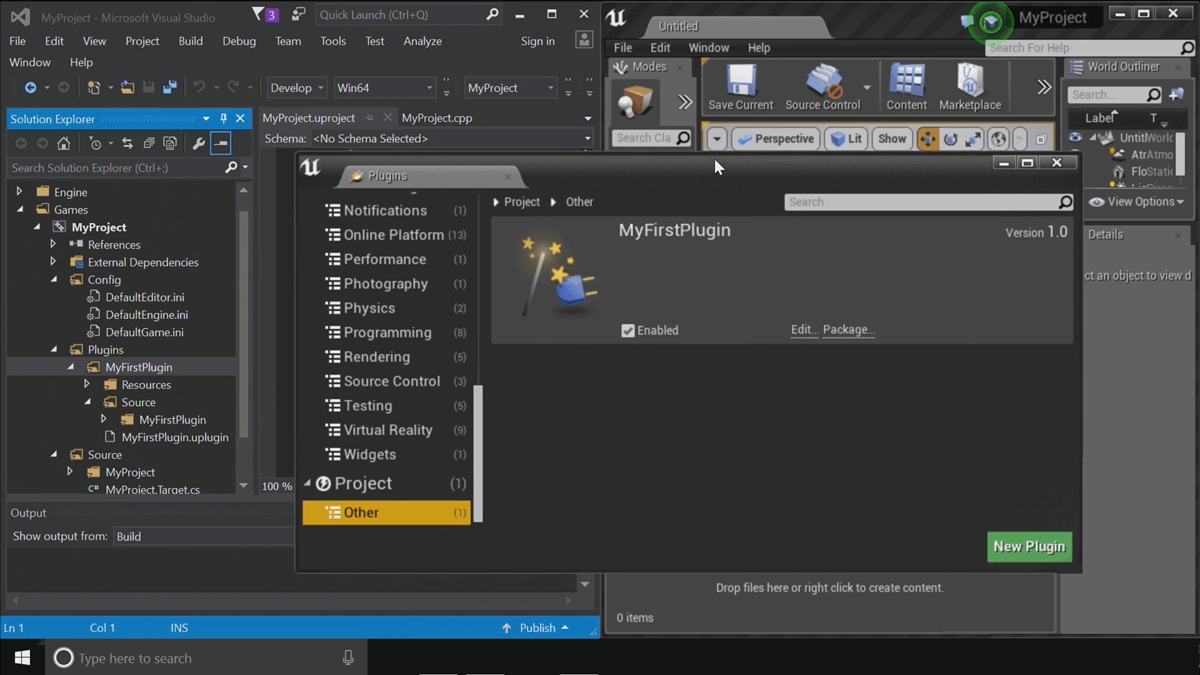This screenshot has width=1200, height=675.
Task: Collapse the Config folder in Solution Explorer
Action: coord(53,279)
